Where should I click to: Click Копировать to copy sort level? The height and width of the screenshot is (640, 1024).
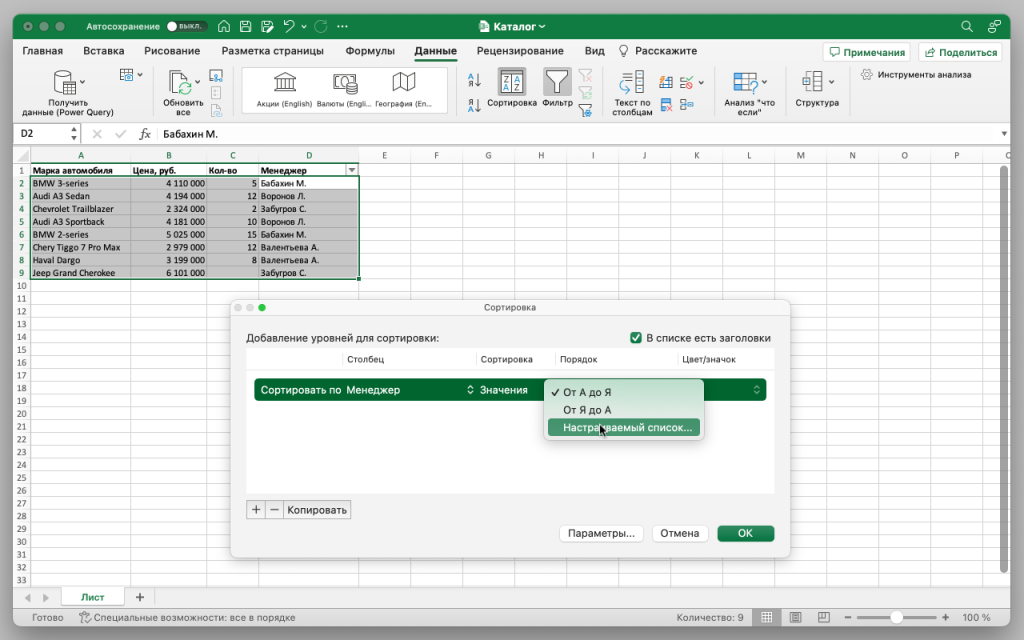point(317,510)
